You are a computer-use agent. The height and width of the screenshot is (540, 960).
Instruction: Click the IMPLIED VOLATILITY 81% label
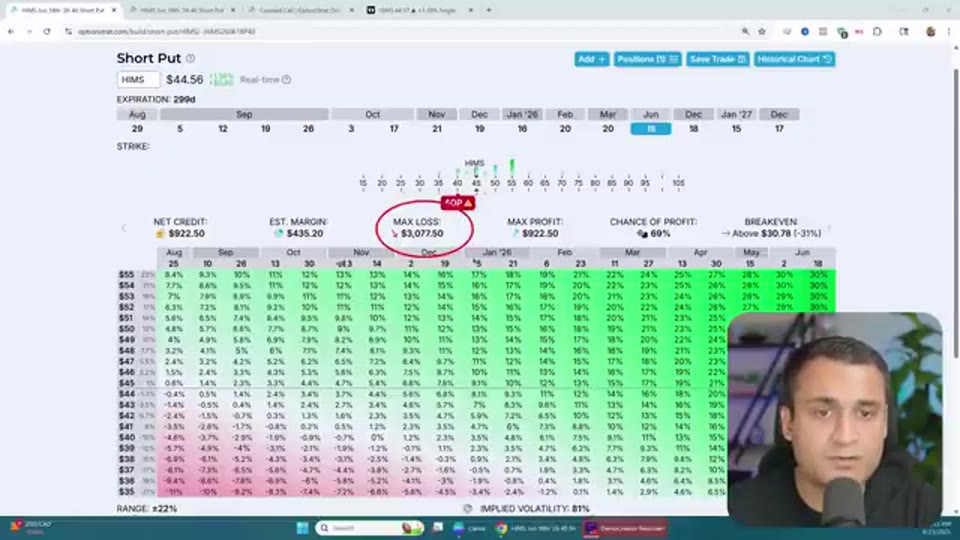[x=534, y=509]
